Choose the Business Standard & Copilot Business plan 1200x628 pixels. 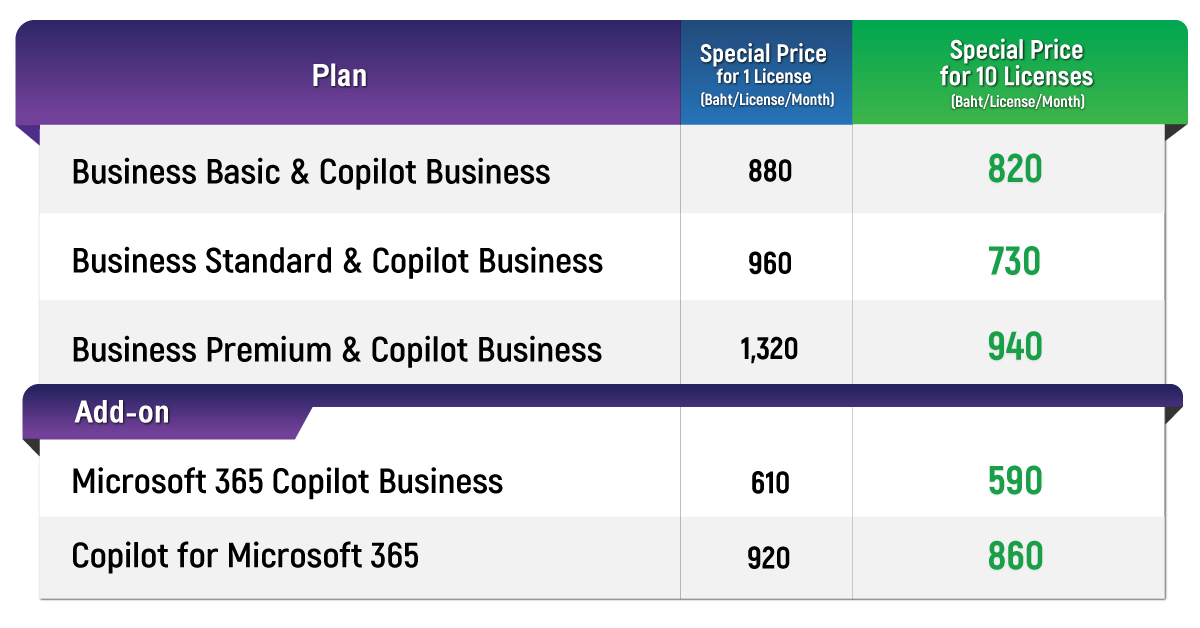(x=337, y=261)
